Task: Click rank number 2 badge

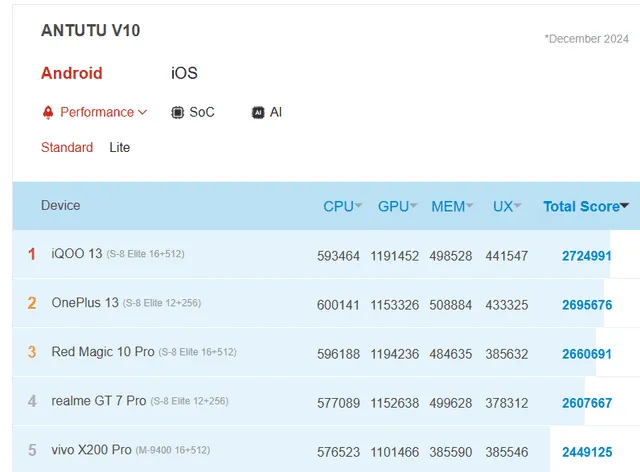Action: coord(32,303)
